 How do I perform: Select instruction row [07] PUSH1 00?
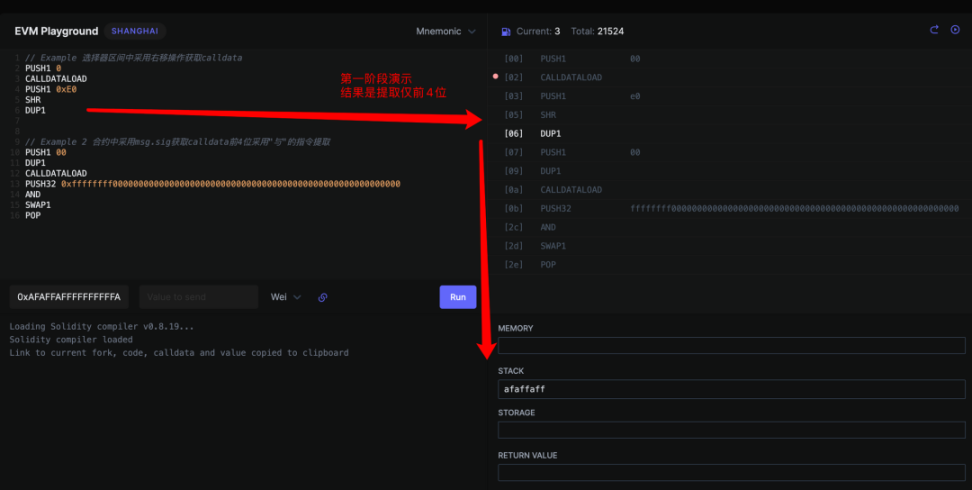[x=730, y=152]
